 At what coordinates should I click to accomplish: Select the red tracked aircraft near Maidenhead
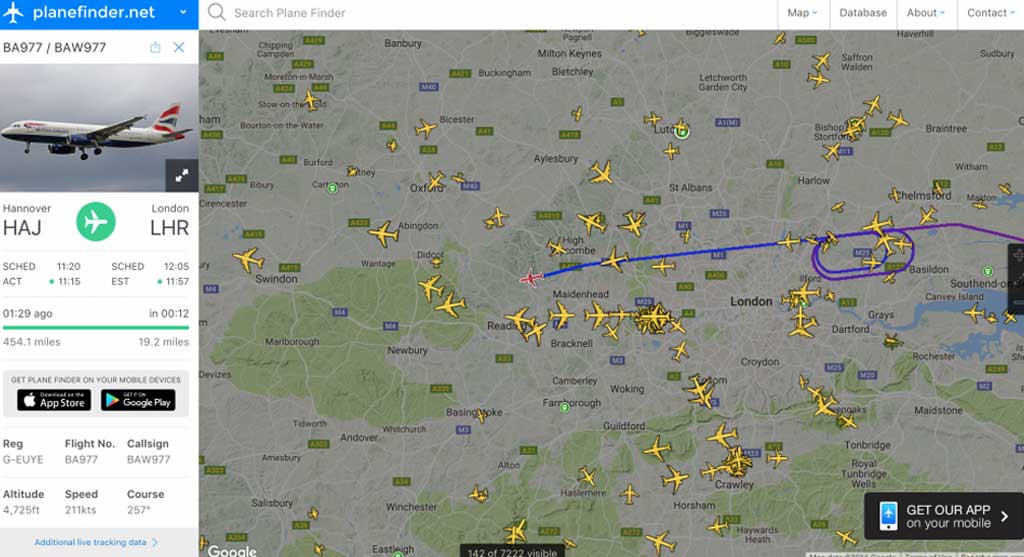pyautogui.click(x=531, y=279)
